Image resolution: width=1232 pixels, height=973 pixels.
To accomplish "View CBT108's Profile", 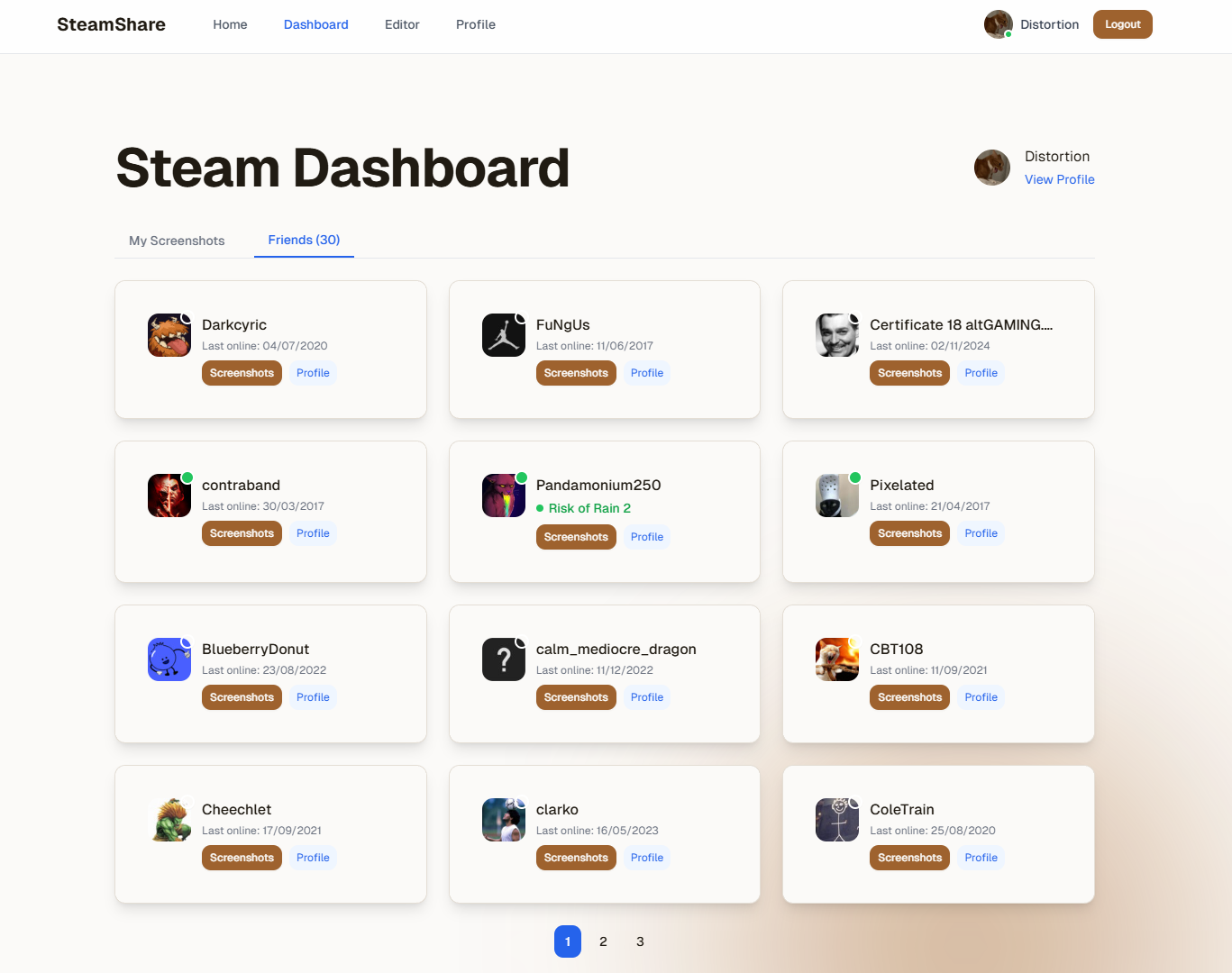I will tap(981, 696).
